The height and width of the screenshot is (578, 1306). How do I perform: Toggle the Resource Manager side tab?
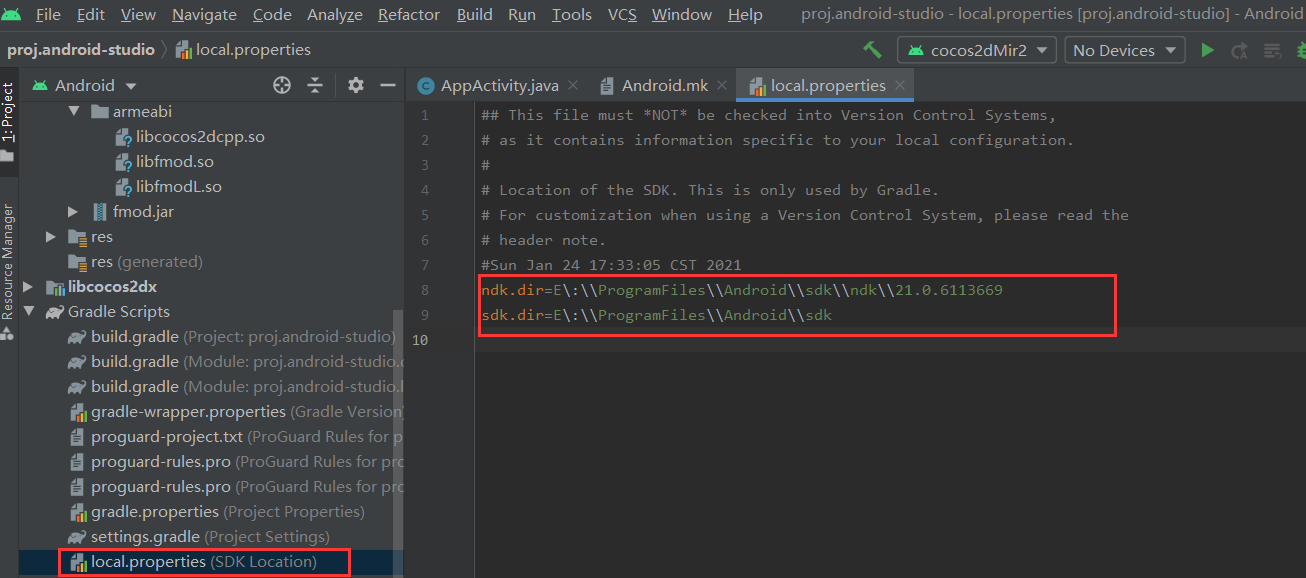pos(8,270)
